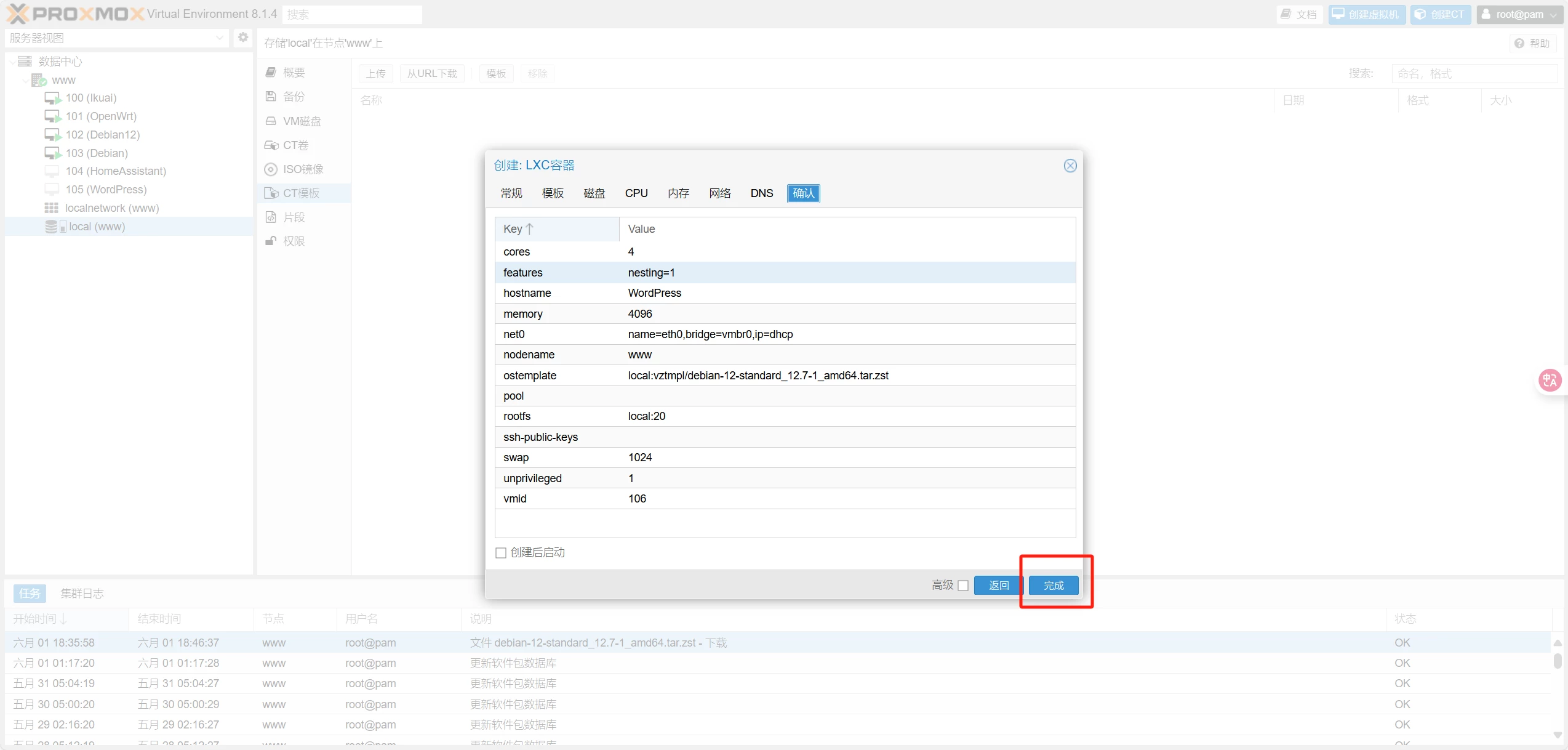
Task: Select the 100 (Ikuai) virtual machine
Action: point(91,98)
